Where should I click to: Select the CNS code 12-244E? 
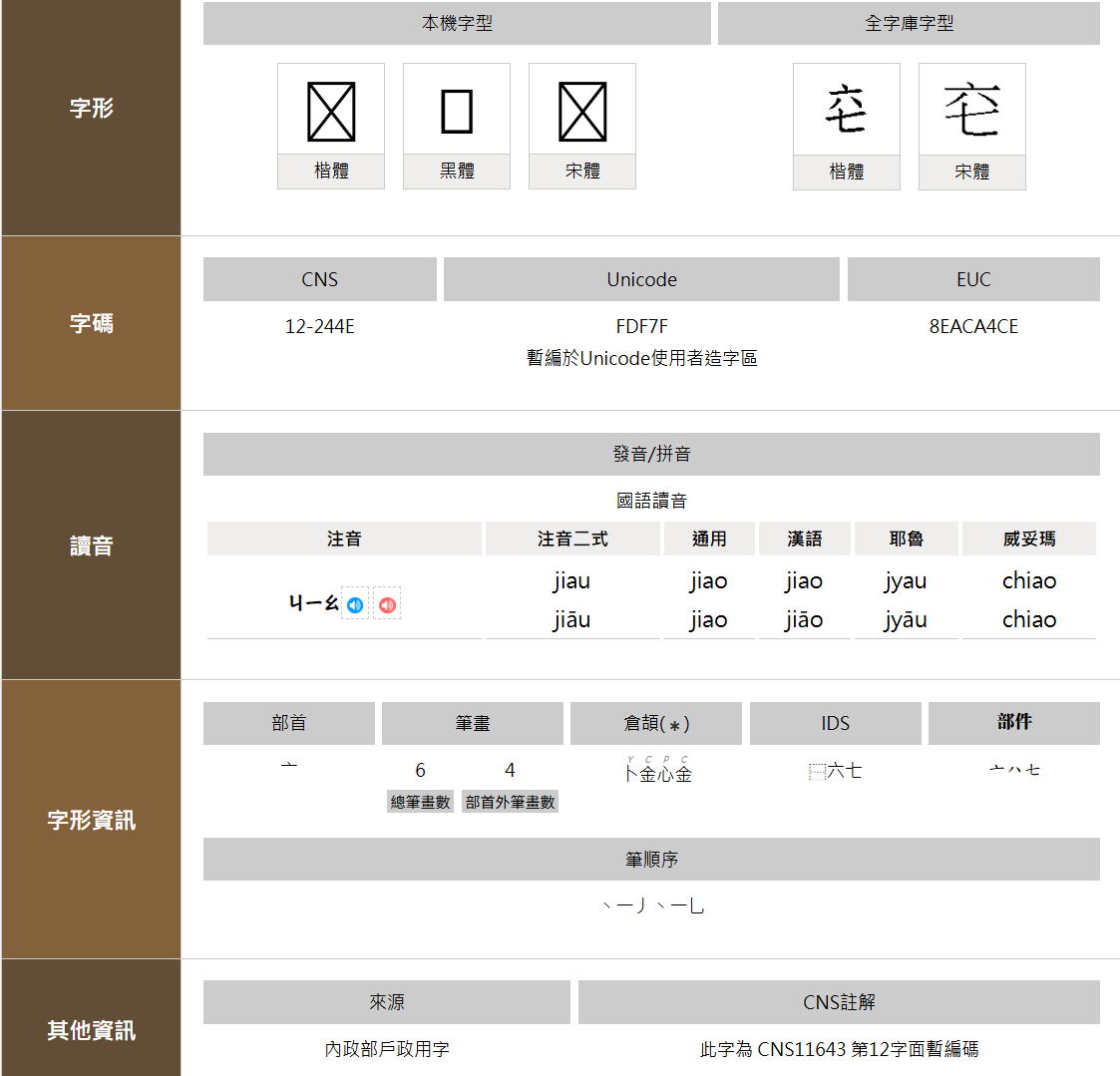320,326
